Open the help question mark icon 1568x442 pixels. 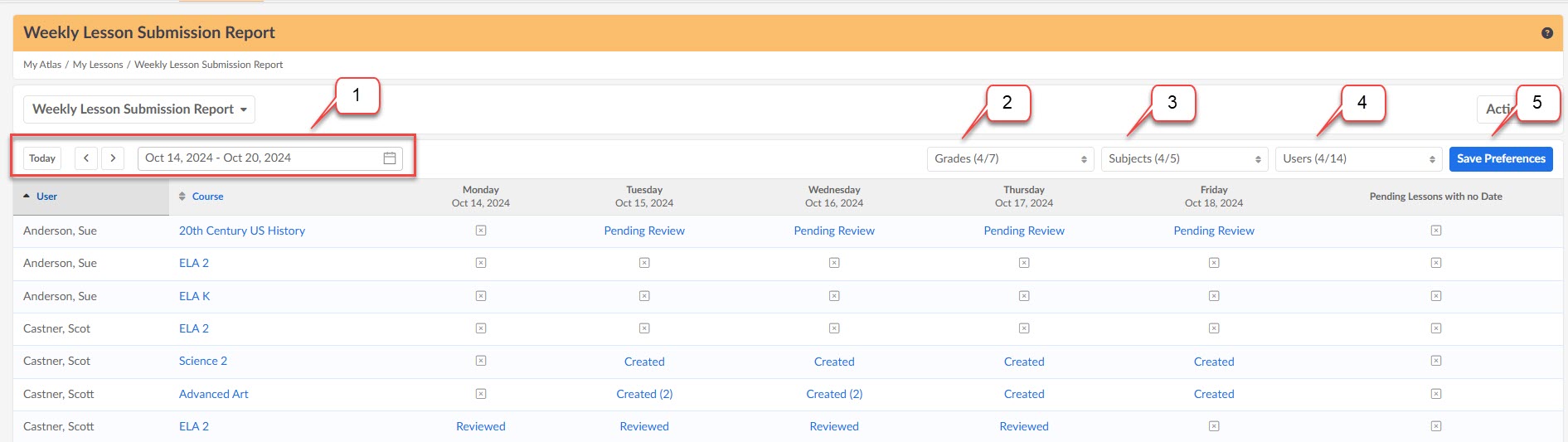click(x=1546, y=33)
